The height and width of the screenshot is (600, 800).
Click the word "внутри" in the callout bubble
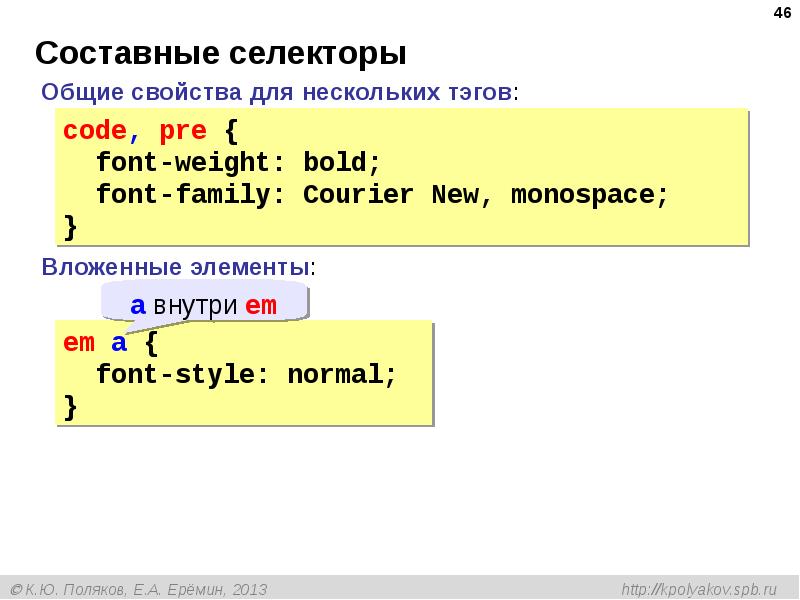click(196, 306)
